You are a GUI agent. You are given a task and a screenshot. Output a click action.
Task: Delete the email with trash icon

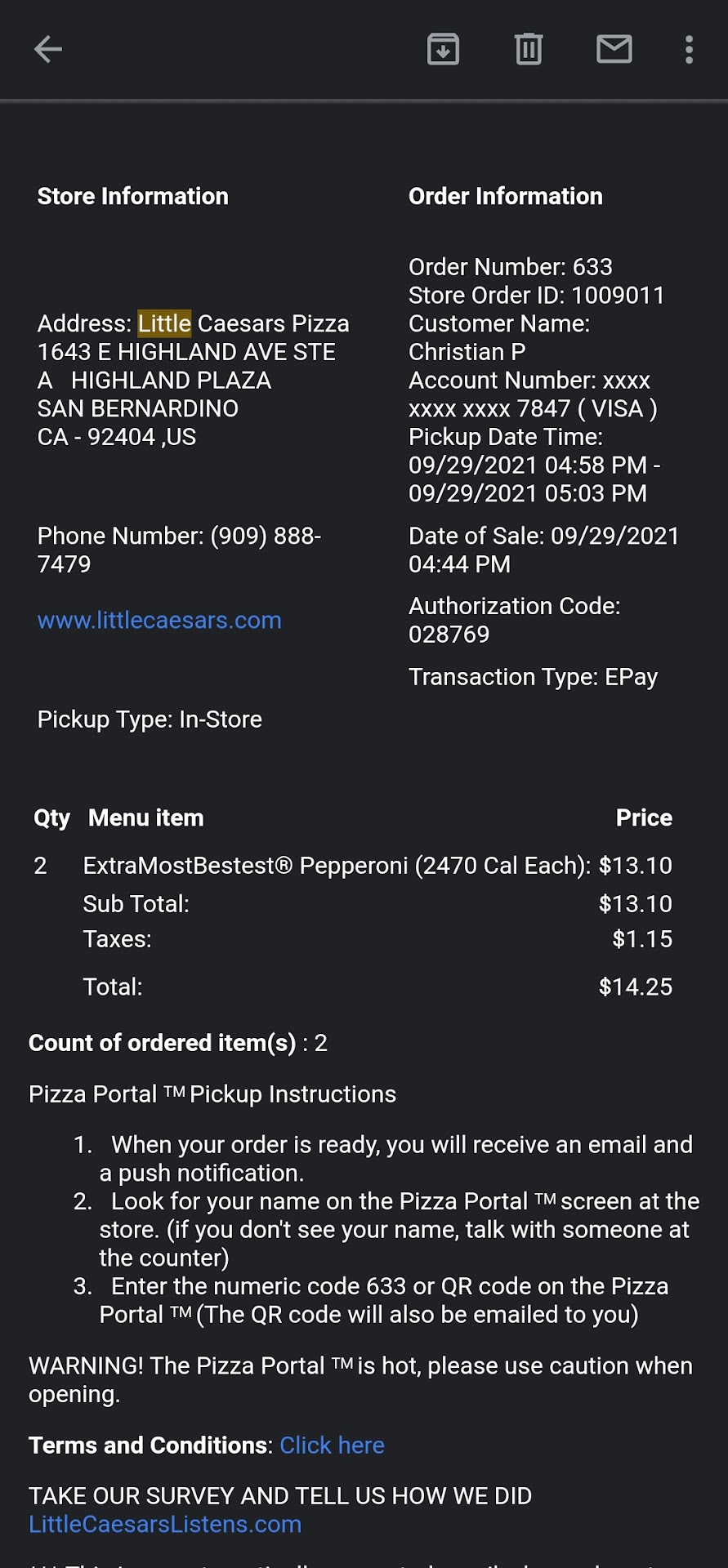pyautogui.click(x=529, y=50)
